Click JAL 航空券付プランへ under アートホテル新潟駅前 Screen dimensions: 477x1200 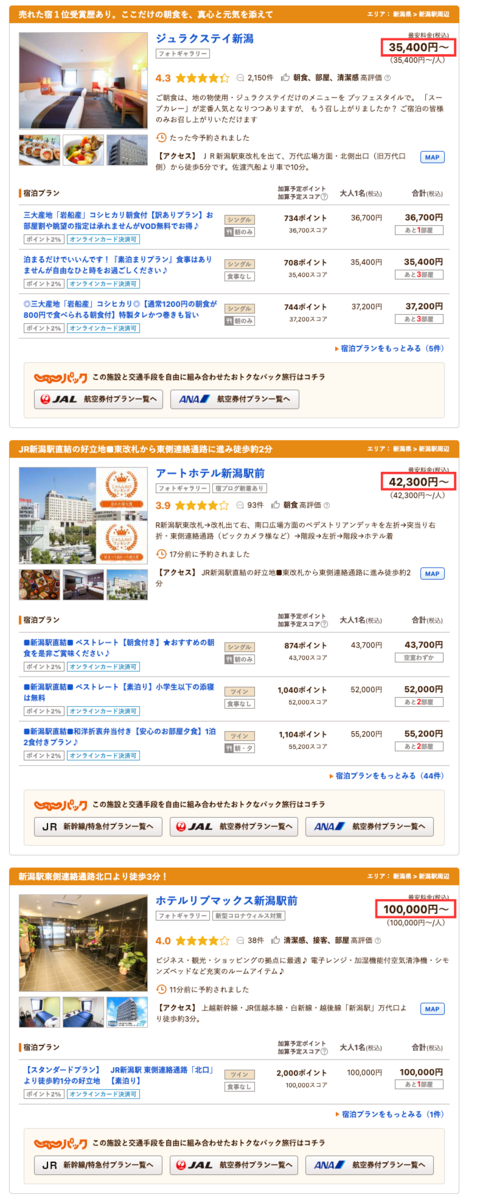[235, 826]
